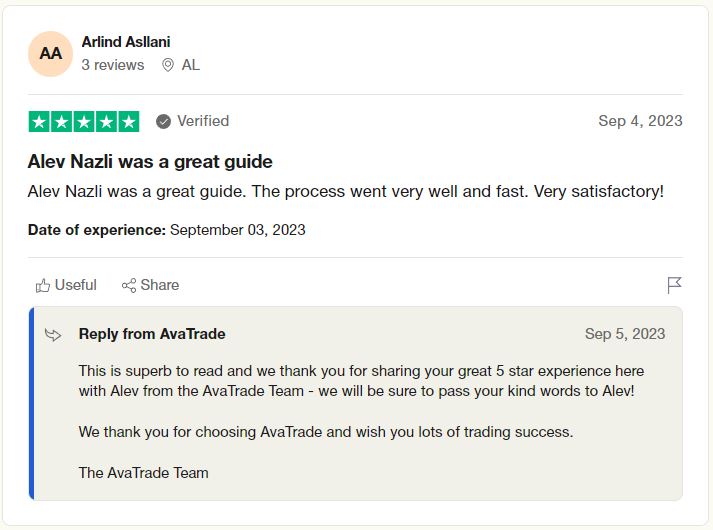Click the Verified checkmark badge icon

[x=164, y=122]
